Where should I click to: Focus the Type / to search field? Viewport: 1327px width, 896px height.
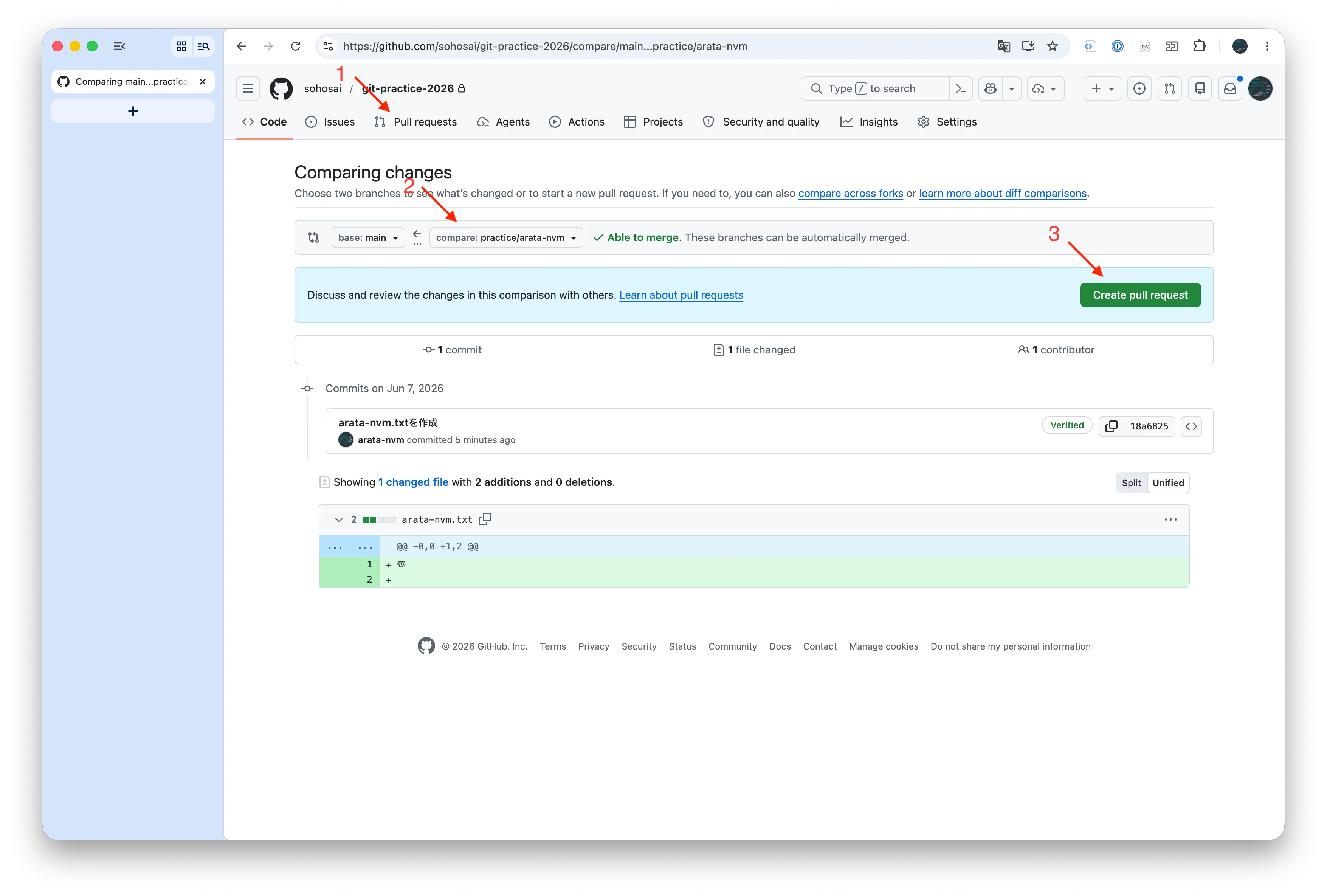[875, 88]
